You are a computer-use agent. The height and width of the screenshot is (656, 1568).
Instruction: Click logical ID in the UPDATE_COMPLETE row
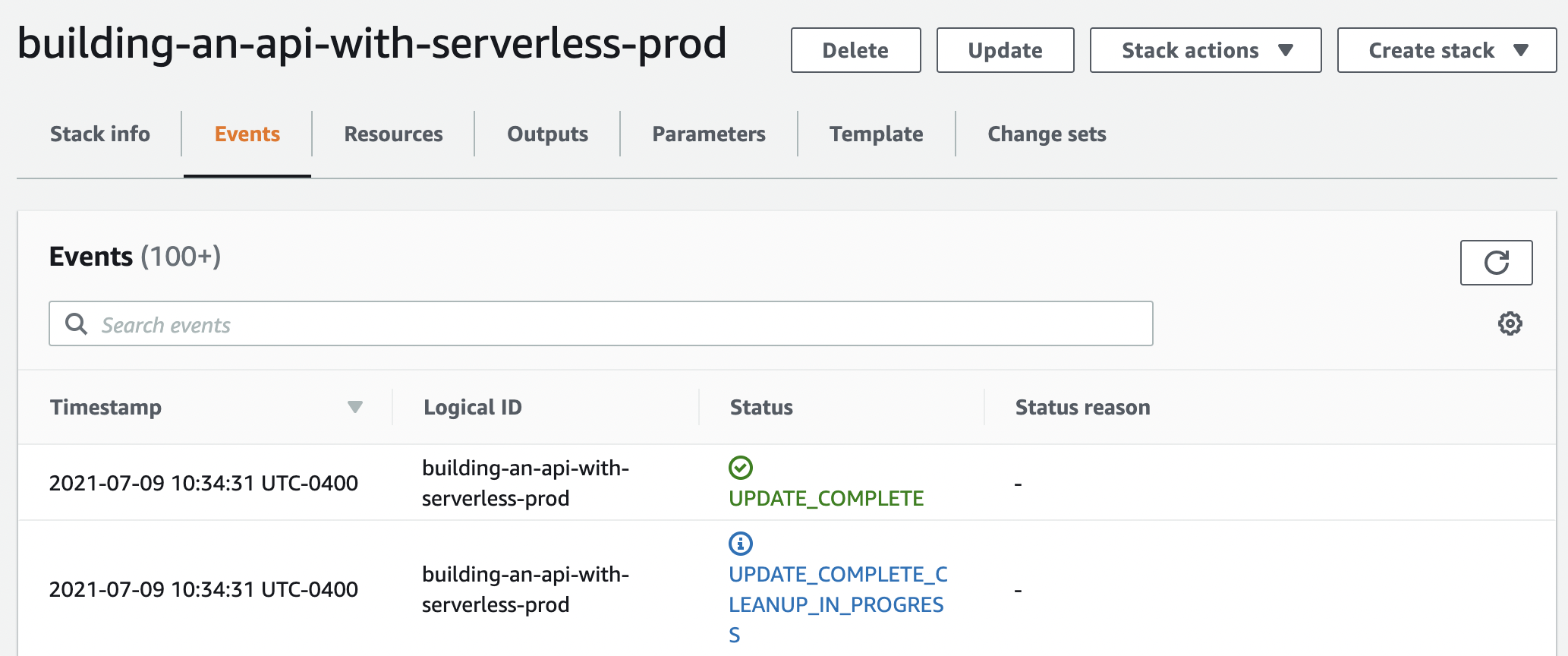(x=525, y=483)
